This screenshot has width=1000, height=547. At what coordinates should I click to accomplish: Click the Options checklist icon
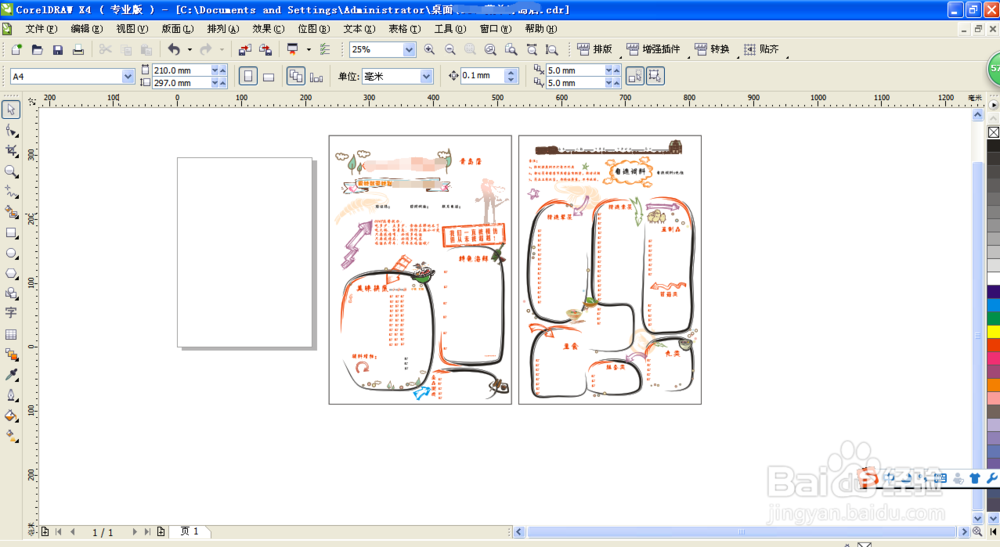pos(325,49)
